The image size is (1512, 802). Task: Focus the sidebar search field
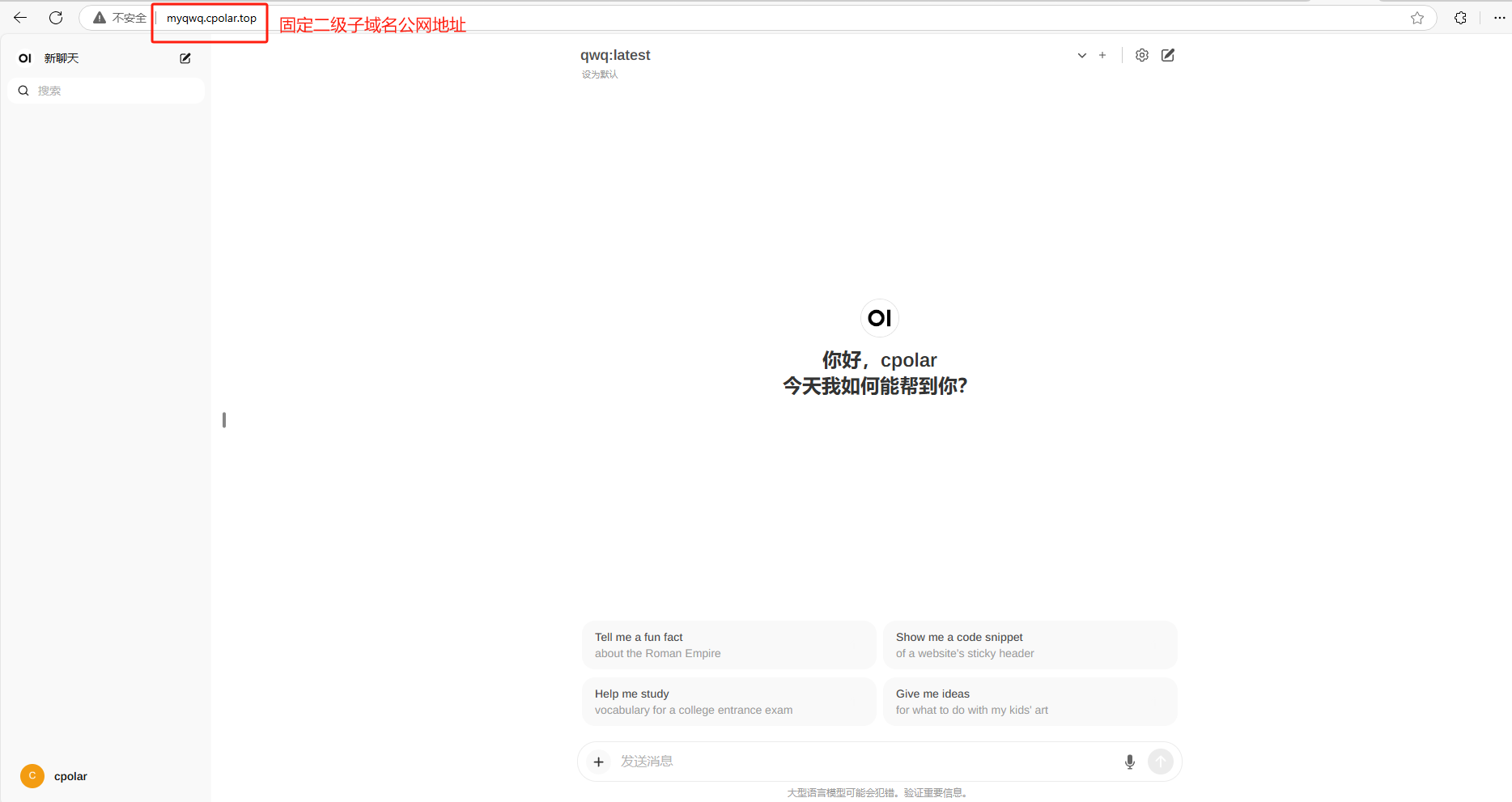(106, 91)
